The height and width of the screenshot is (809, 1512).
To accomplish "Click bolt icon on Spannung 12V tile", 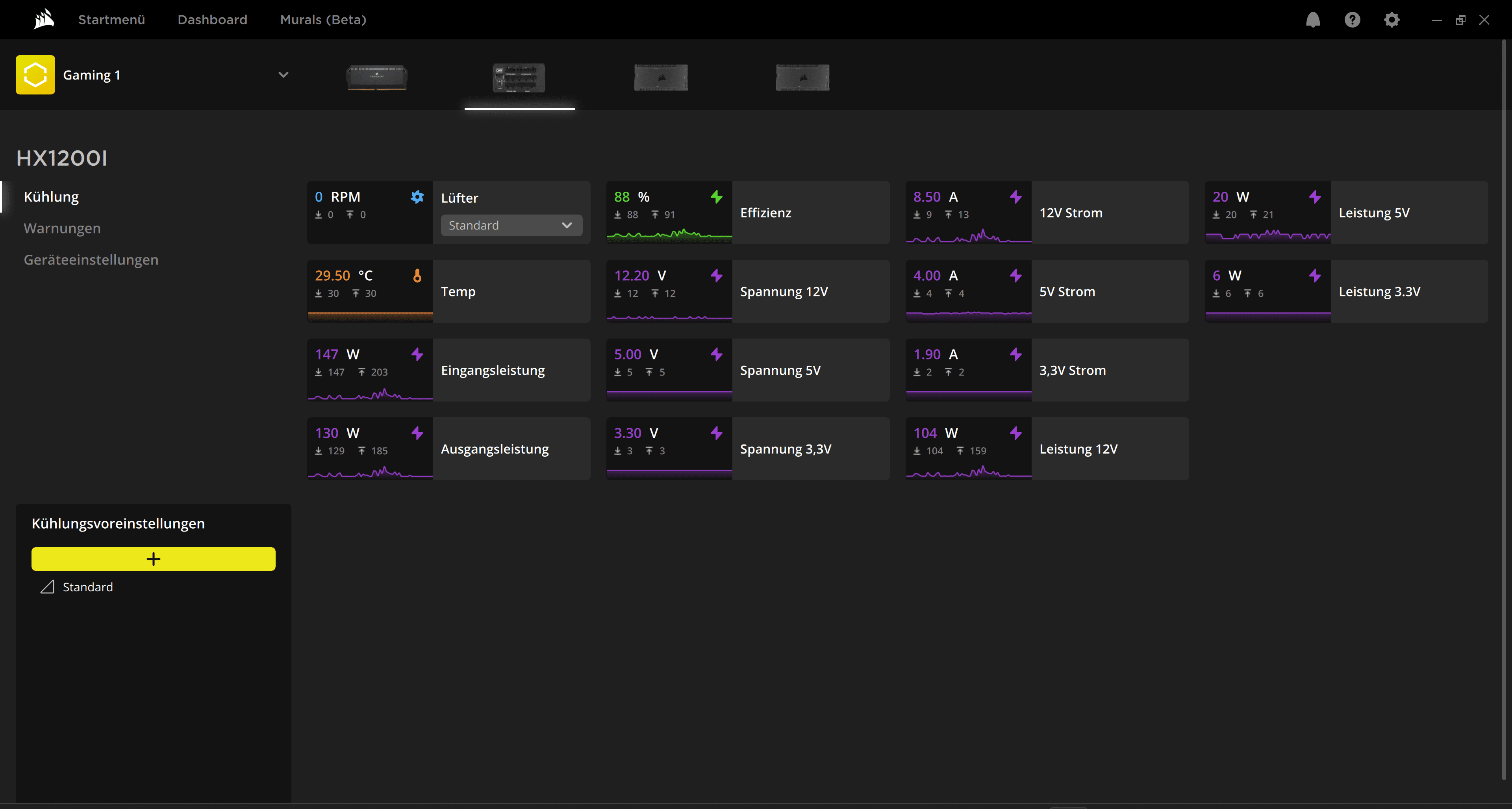I will (x=716, y=275).
